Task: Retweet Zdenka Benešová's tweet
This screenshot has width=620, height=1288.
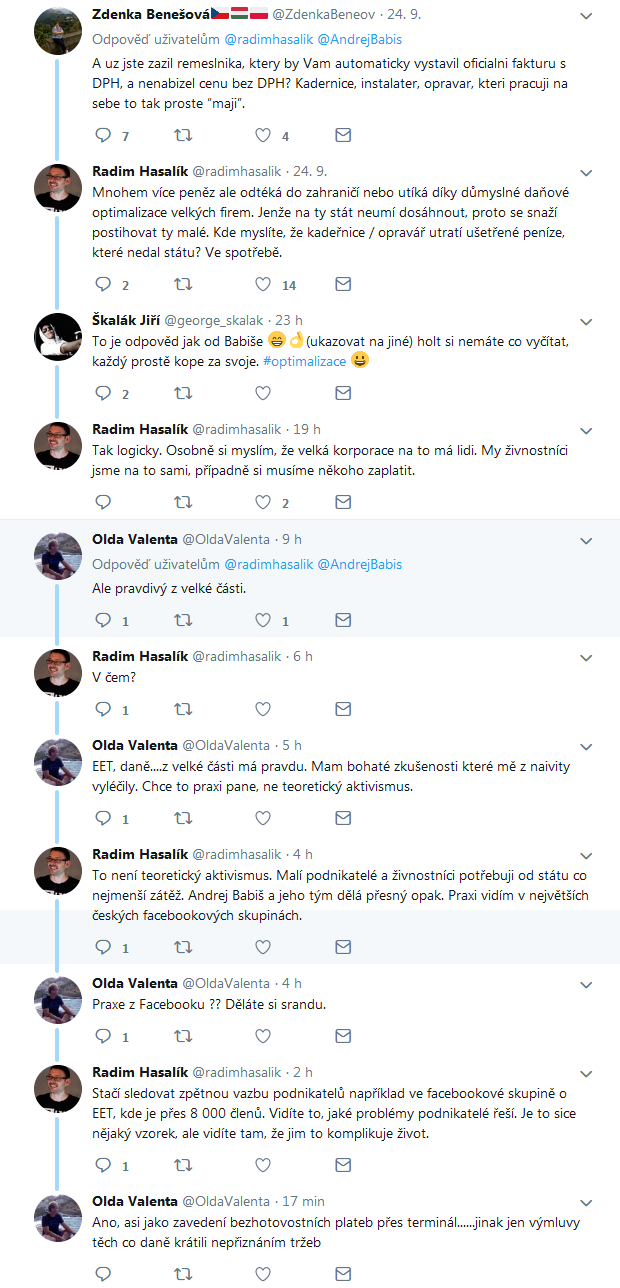Action: [x=183, y=135]
